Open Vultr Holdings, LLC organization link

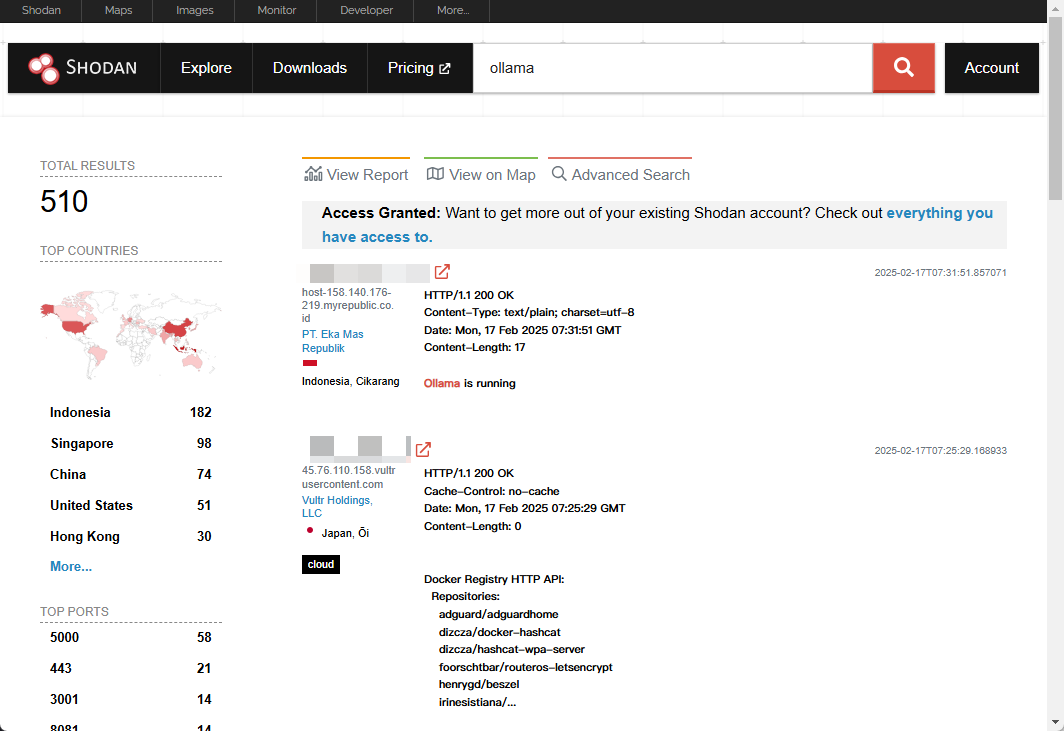click(337, 506)
